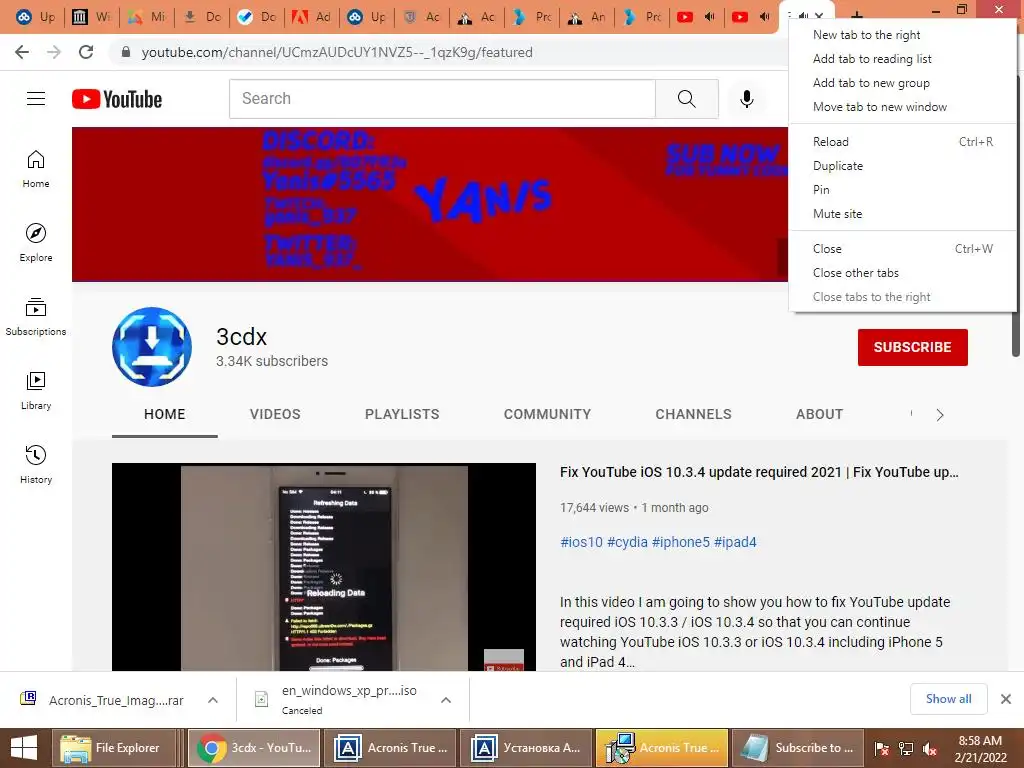Open the Subscribe to... notepad taskbar item
This screenshot has width=1024, height=768.
click(x=797, y=748)
